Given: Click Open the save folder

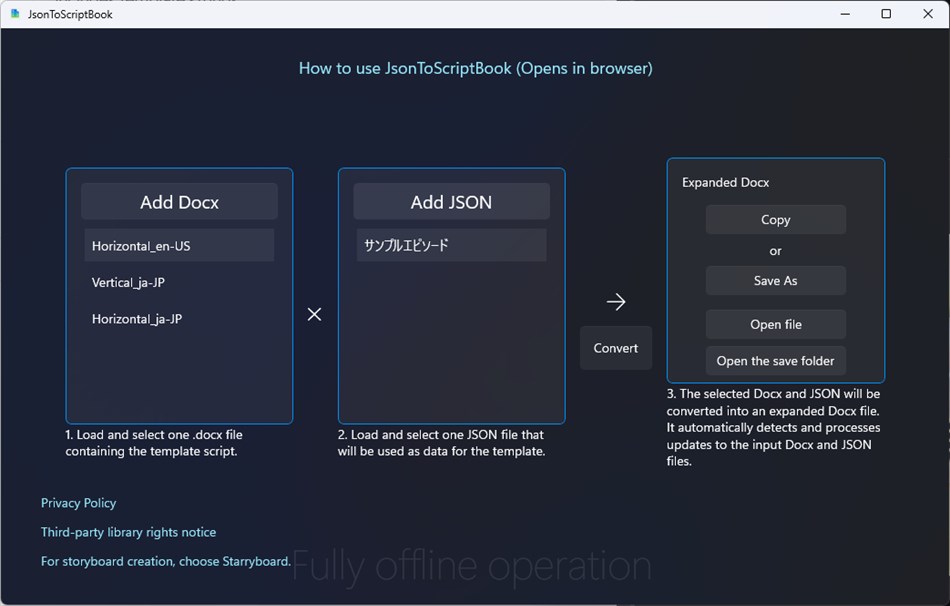Looking at the screenshot, I should [x=776, y=361].
